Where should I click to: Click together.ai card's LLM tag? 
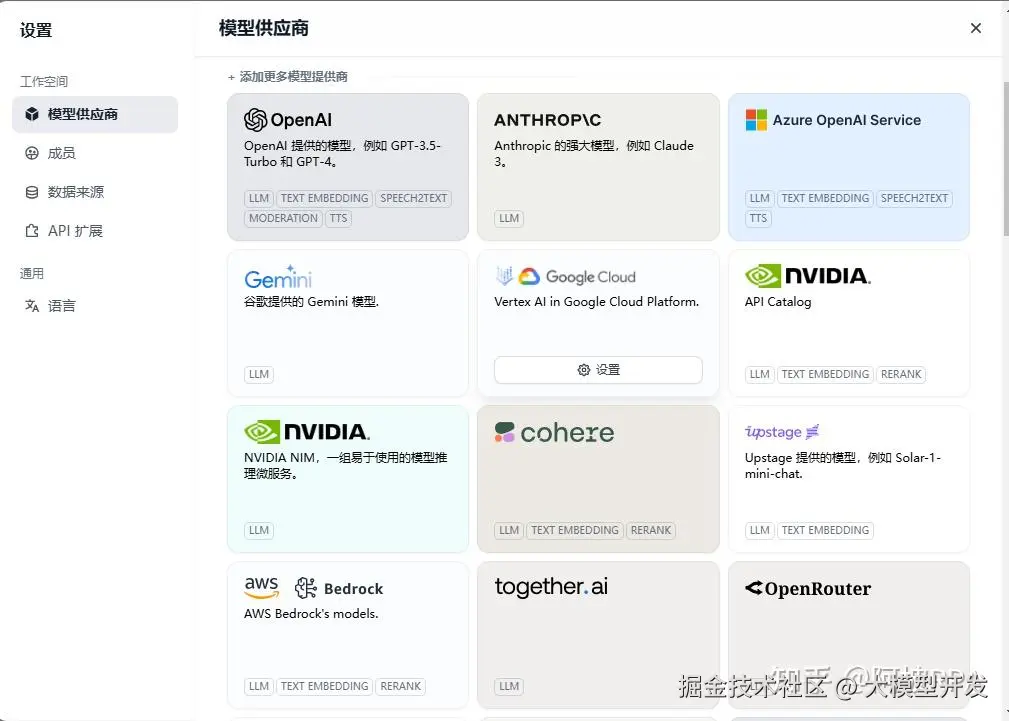point(509,686)
